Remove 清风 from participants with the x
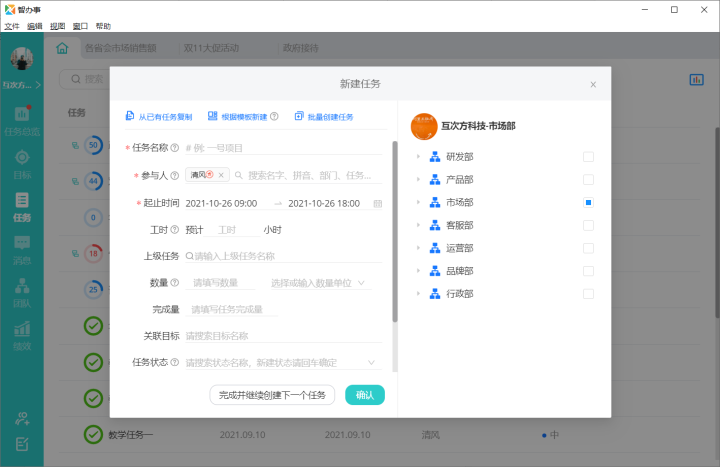Viewport: 720px width, 467px height. click(221, 175)
